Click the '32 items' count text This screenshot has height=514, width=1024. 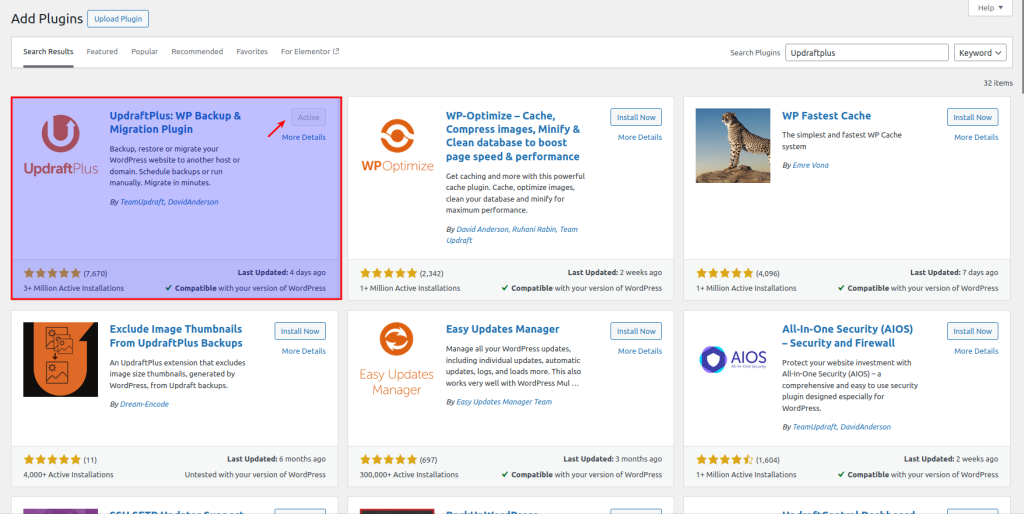[998, 83]
